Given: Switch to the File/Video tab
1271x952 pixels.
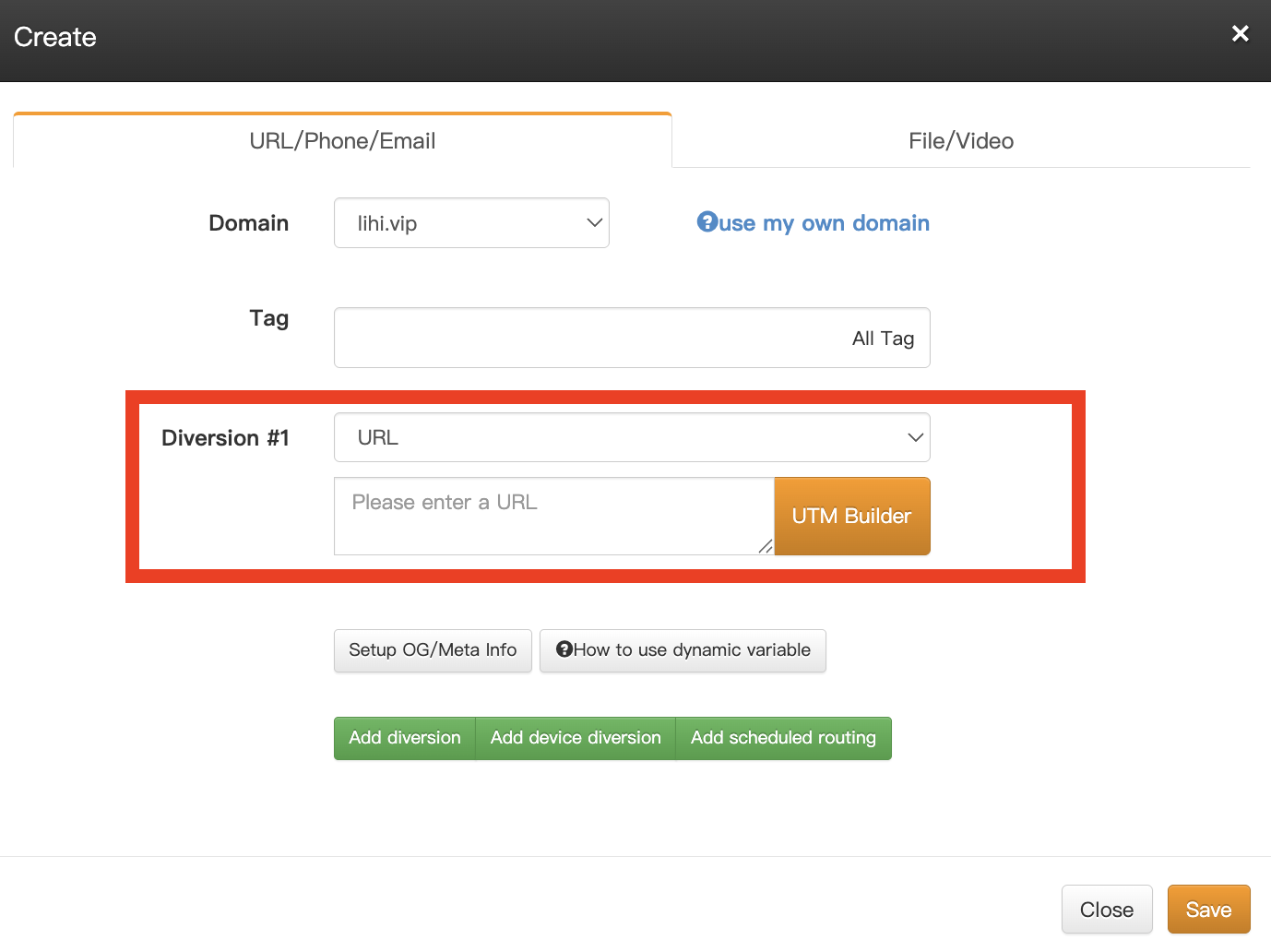Looking at the screenshot, I should (960, 141).
